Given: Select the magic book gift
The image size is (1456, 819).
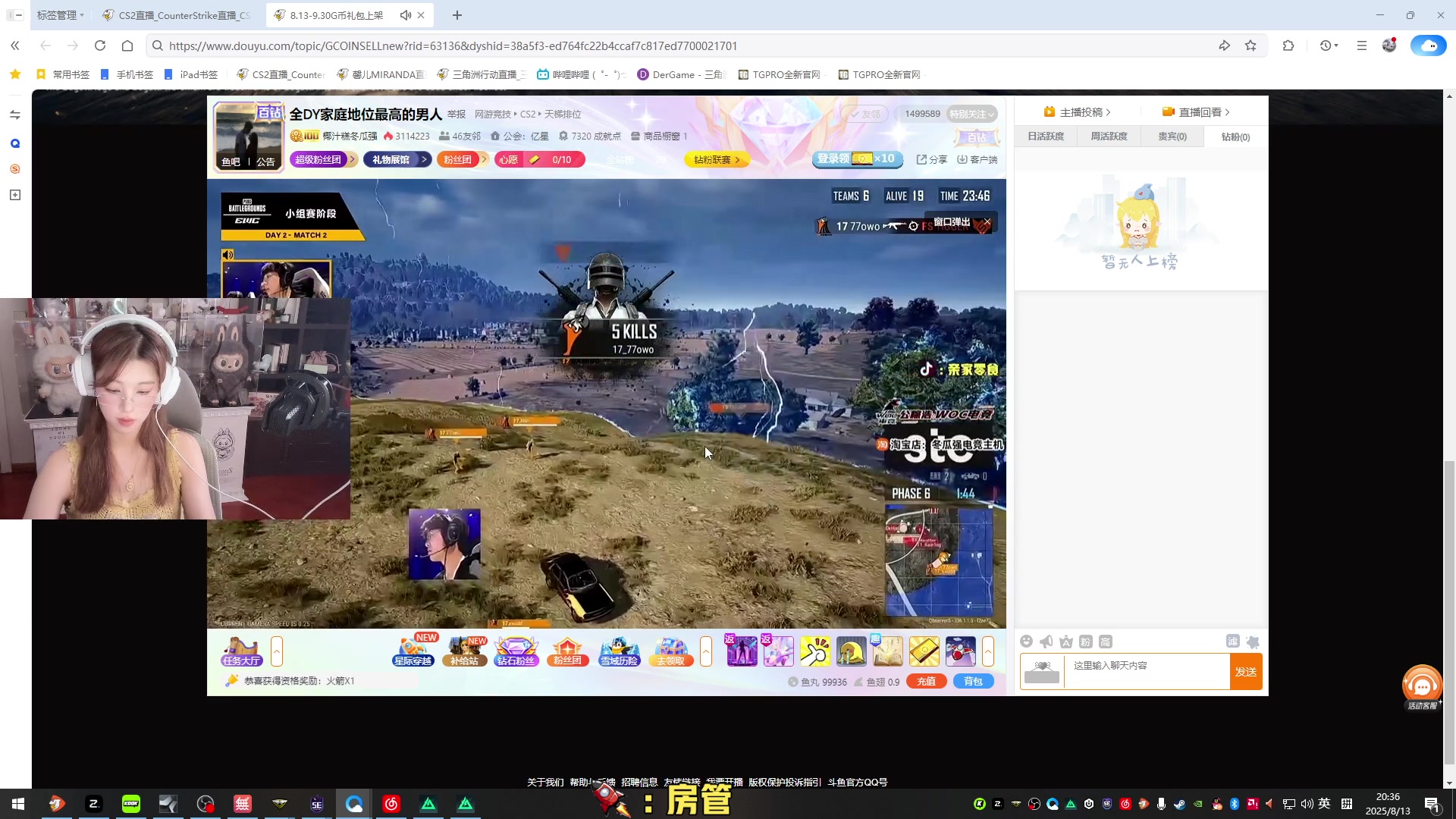Looking at the screenshot, I should (x=887, y=651).
